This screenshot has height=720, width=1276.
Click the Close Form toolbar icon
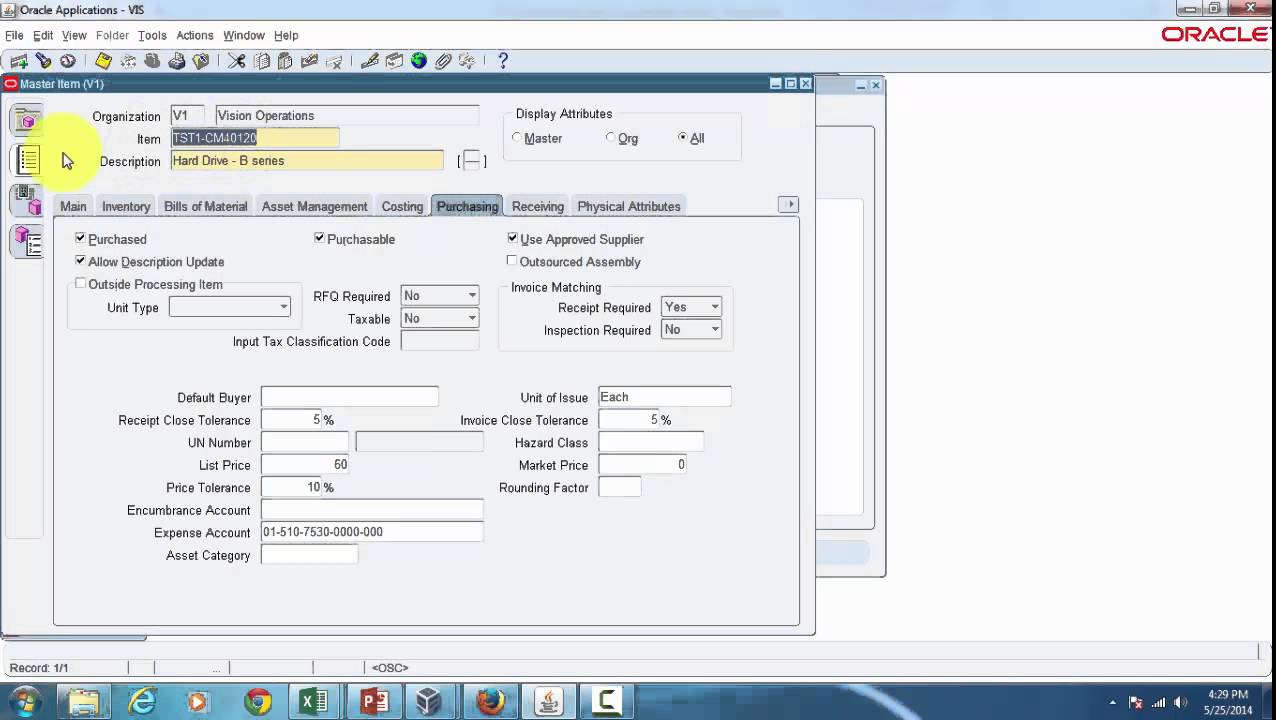click(201, 61)
